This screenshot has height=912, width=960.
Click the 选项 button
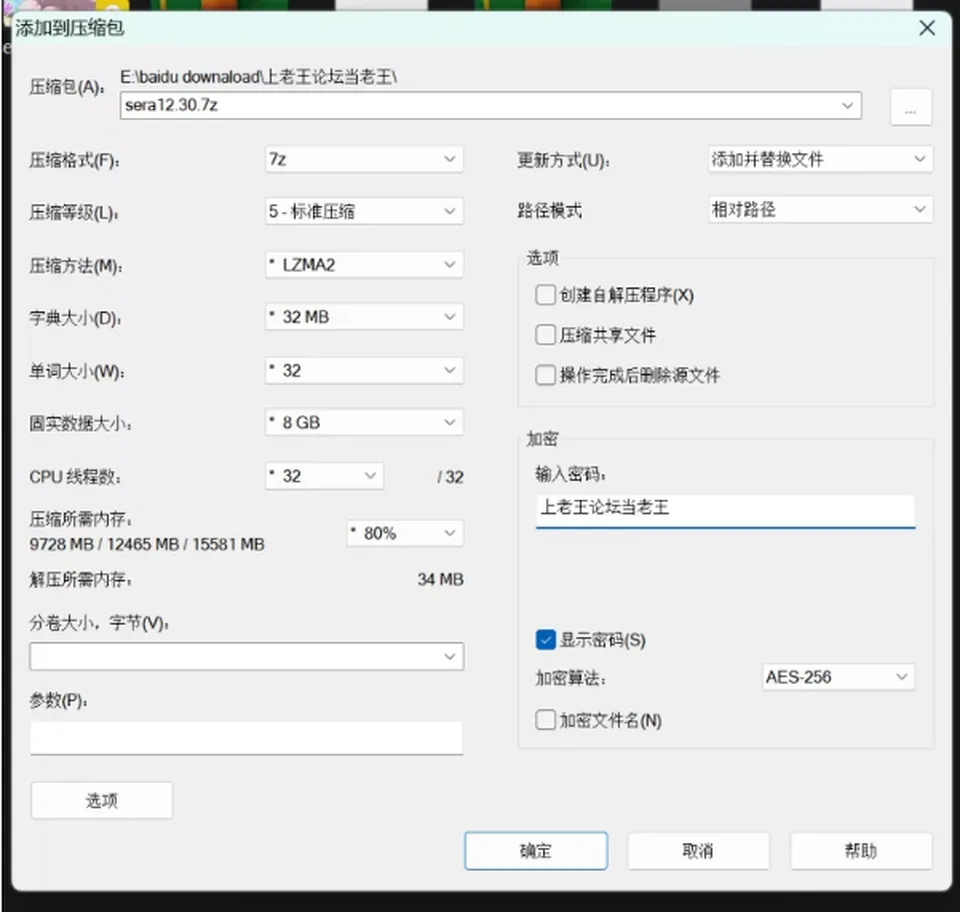(102, 800)
